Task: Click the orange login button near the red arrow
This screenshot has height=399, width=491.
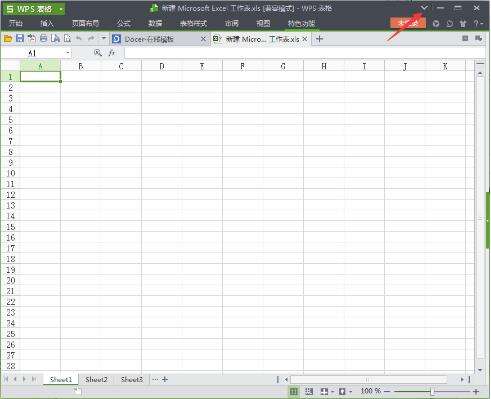Action: pyautogui.click(x=408, y=23)
